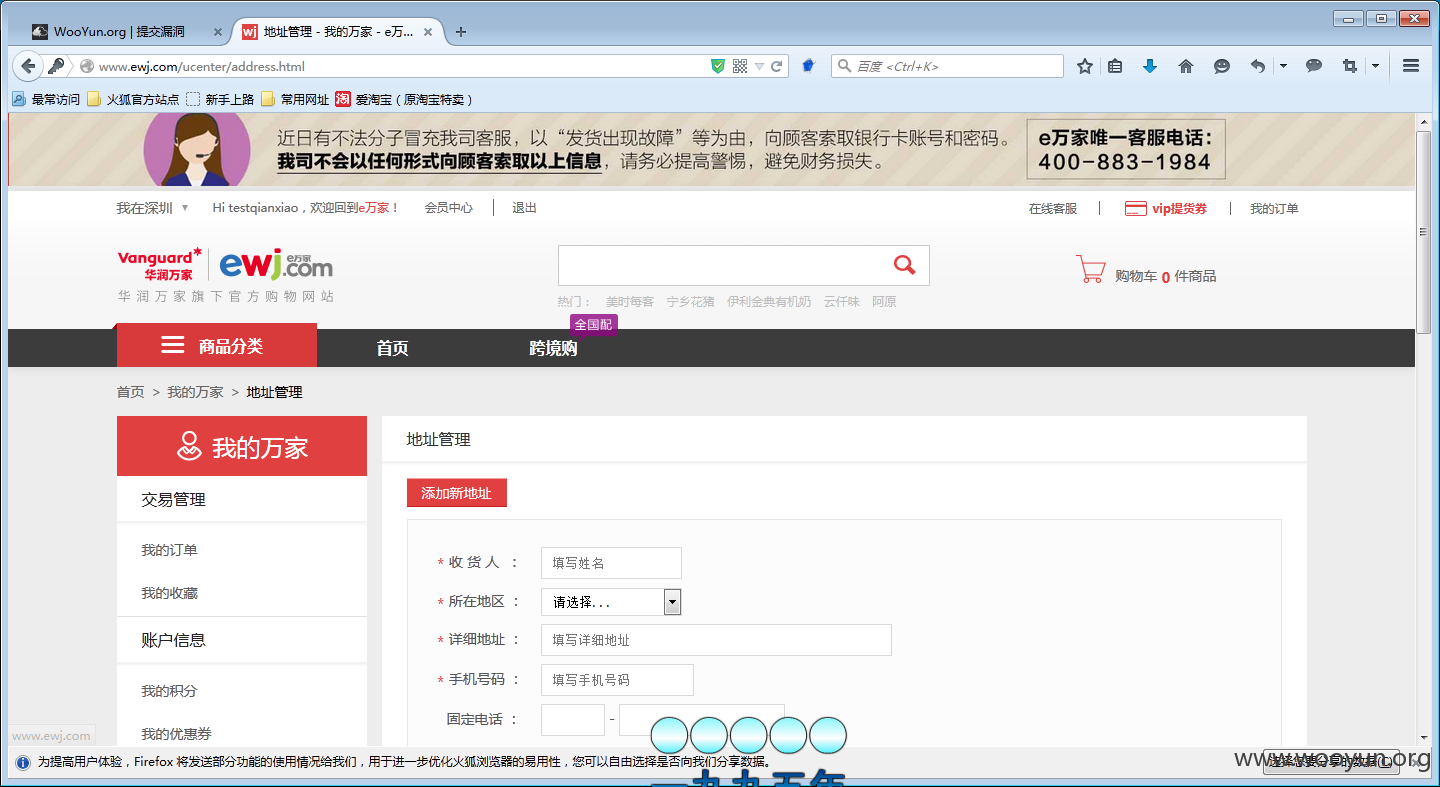
Task: Open 我的订单 in the sidebar
Action: pos(169,550)
